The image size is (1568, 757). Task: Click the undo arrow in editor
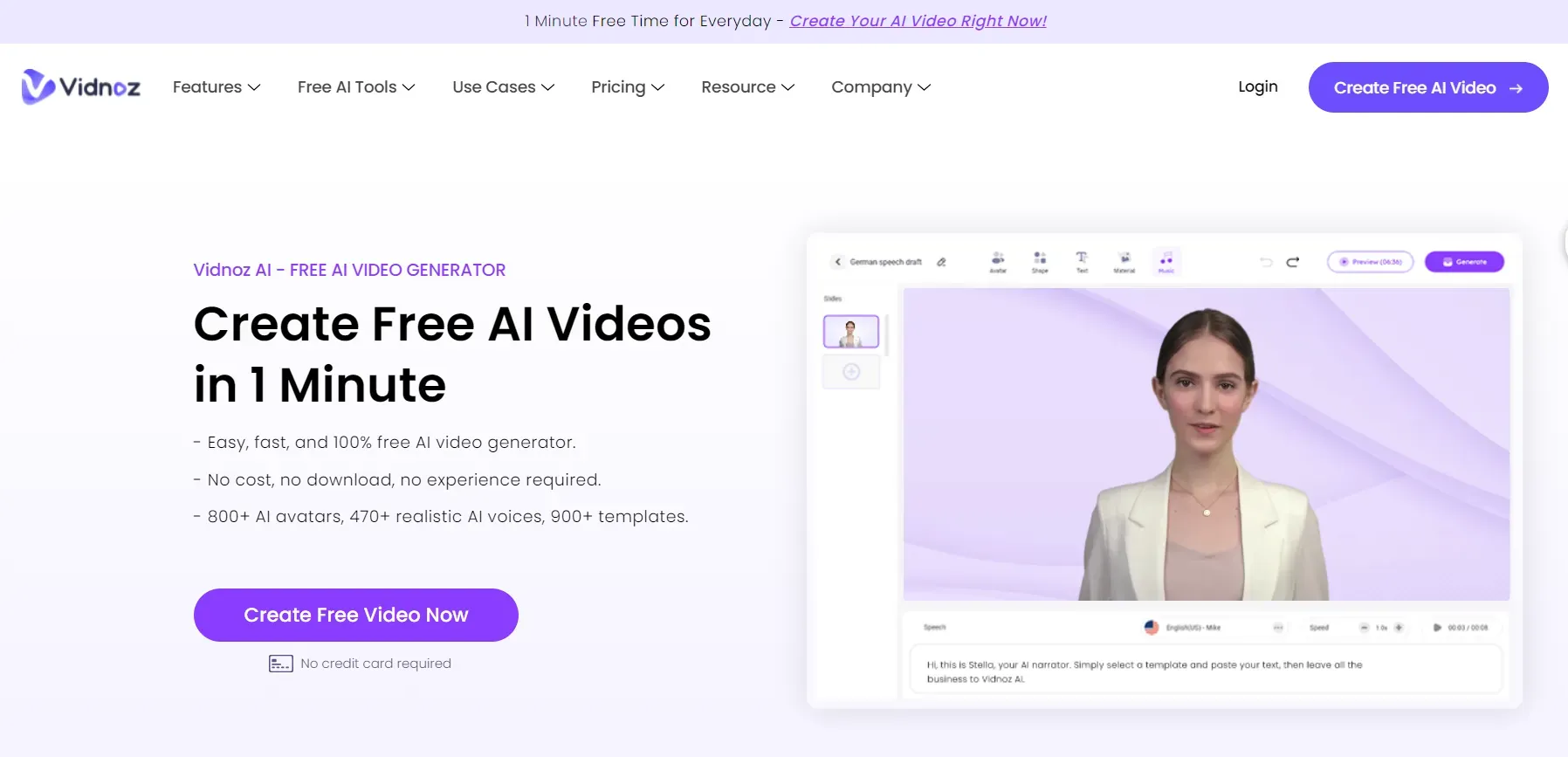coord(1266,262)
